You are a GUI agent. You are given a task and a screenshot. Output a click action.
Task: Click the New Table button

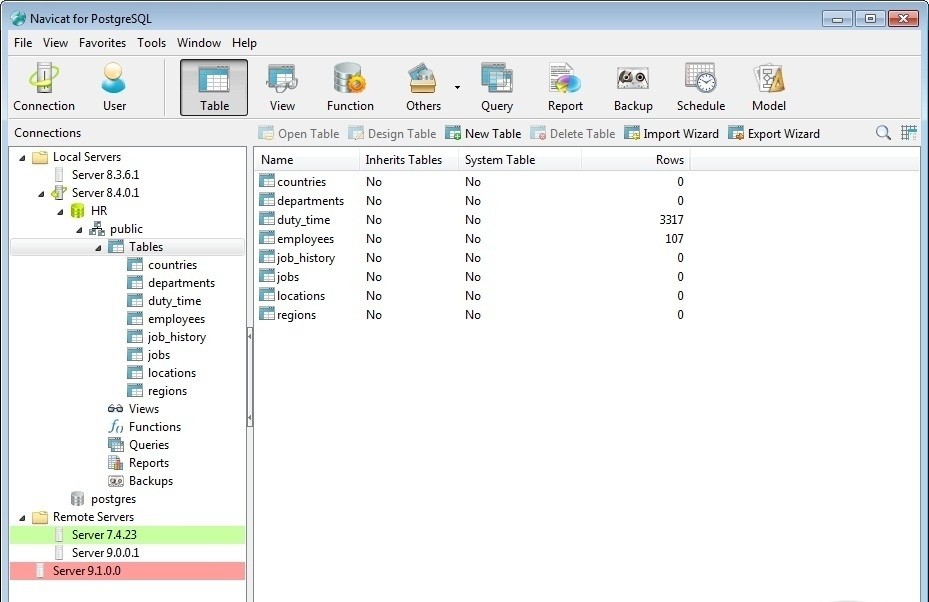(x=483, y=133)
